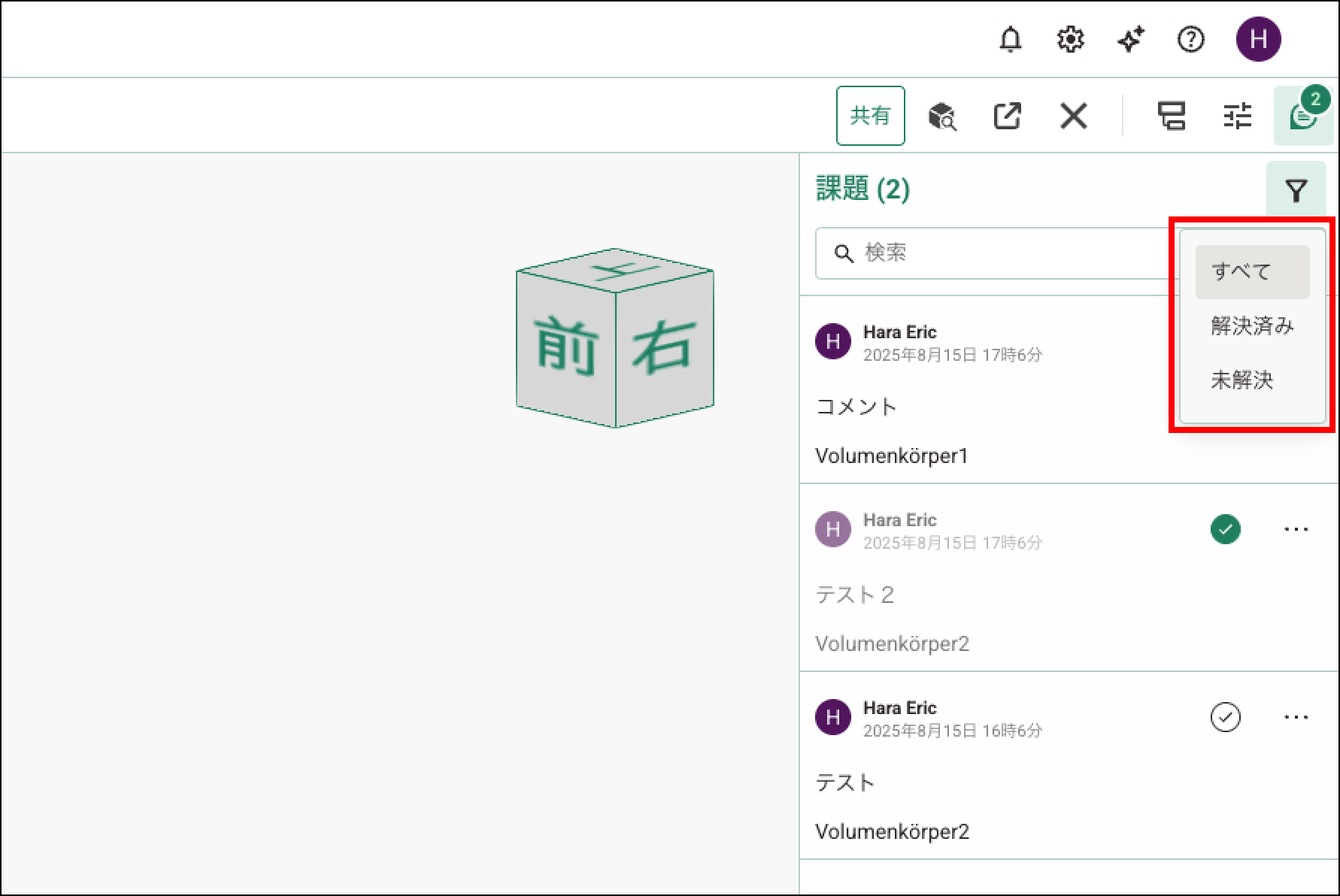Open more options for テスト issue

(1296, 717)
